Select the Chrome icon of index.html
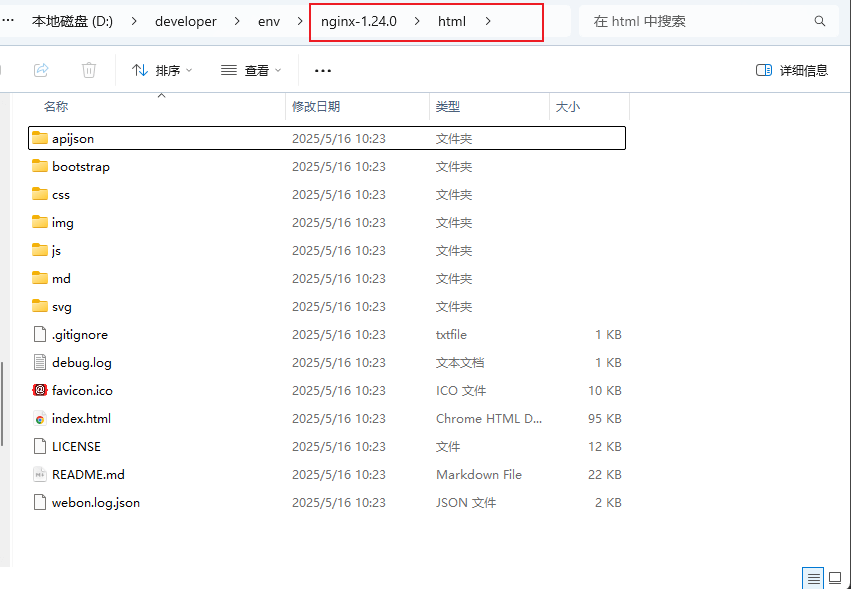The height and width of the screenshot is (589, 851). pos(40,418)
